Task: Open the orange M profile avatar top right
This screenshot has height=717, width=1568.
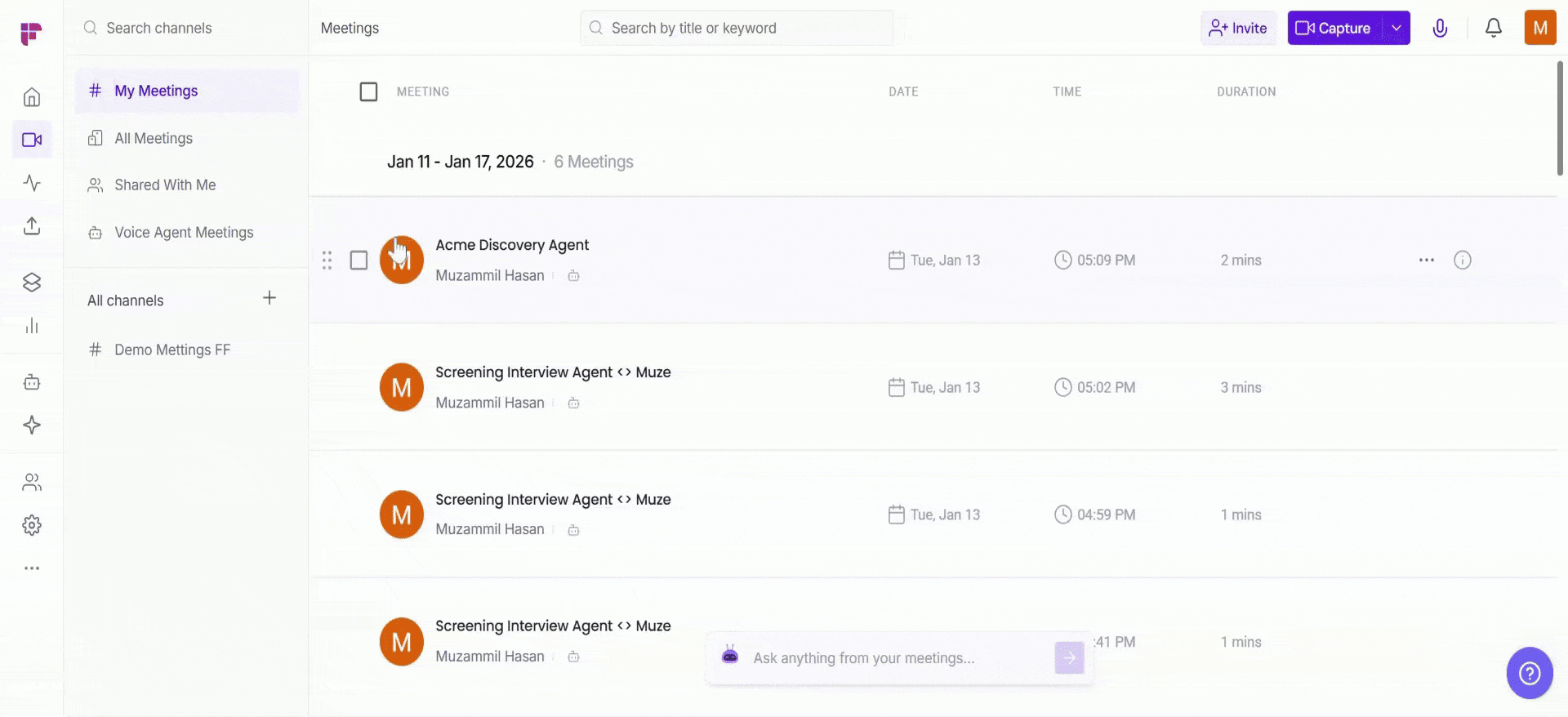Action: (x=1540, y=28)
